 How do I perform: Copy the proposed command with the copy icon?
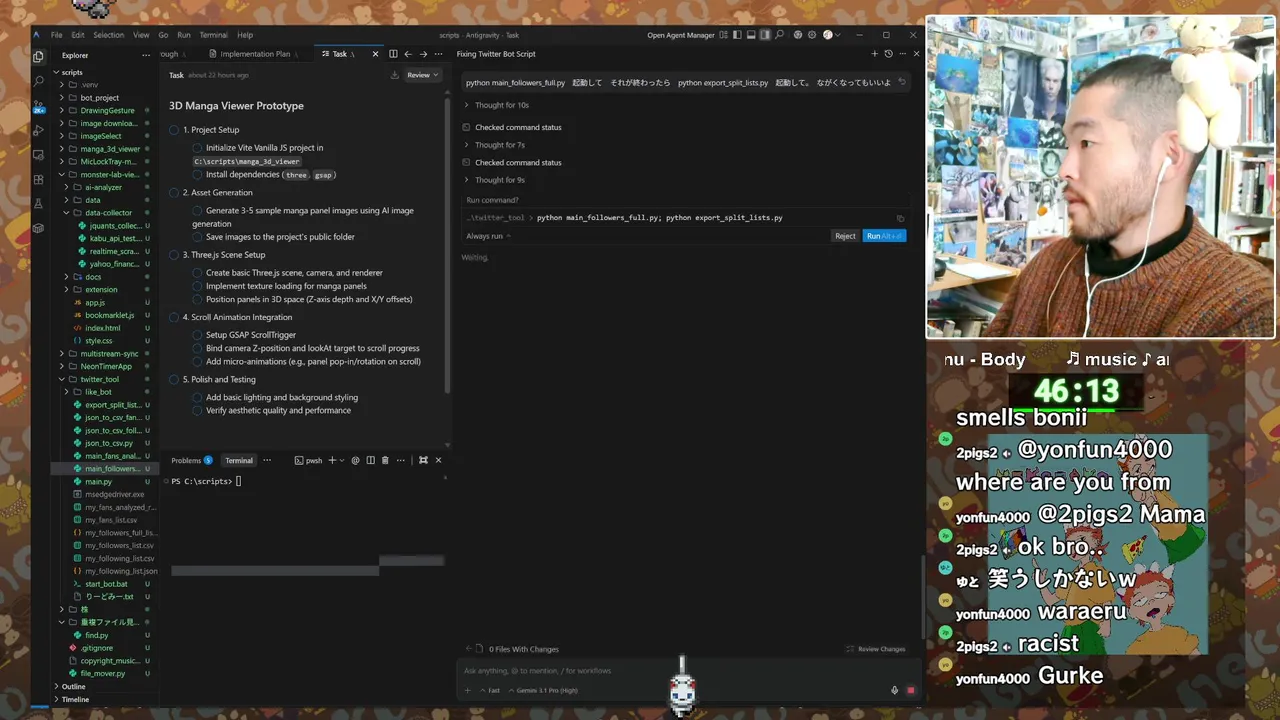(x=900, y=218)
